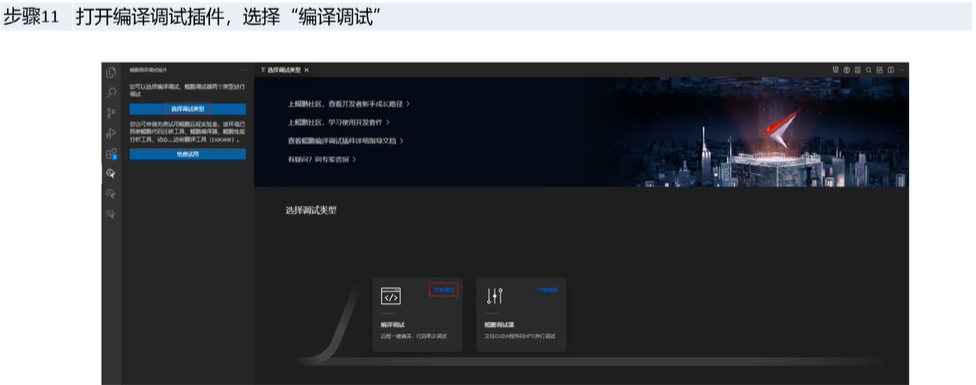The image size is (976, 385).
Task: Open the 有疑问？问专家咨询 link
Action: click(322, 160)
